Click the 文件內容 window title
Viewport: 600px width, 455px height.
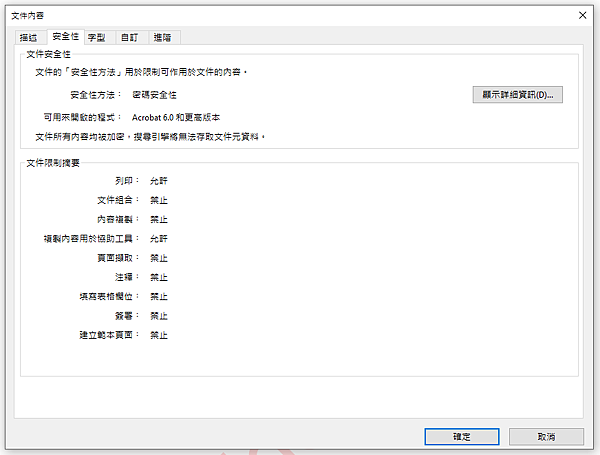[28, 16]
